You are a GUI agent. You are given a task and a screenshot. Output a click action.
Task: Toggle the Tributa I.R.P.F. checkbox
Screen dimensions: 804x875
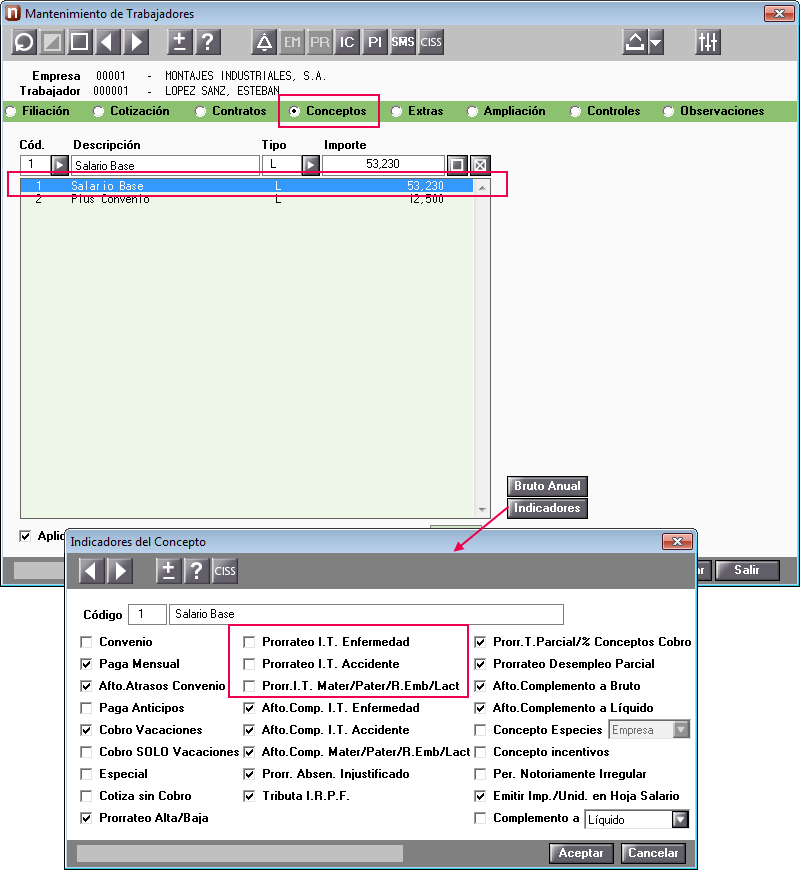tap(249, 796)
